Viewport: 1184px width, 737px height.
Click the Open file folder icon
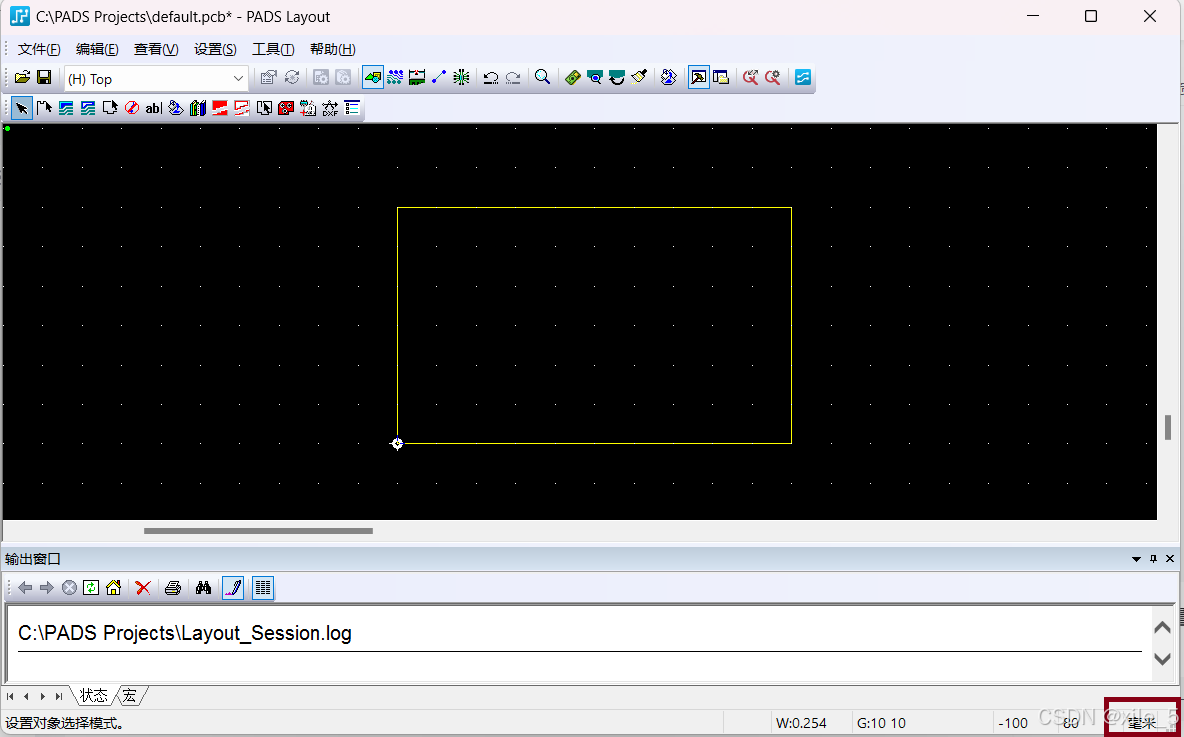tap(23, 78)
